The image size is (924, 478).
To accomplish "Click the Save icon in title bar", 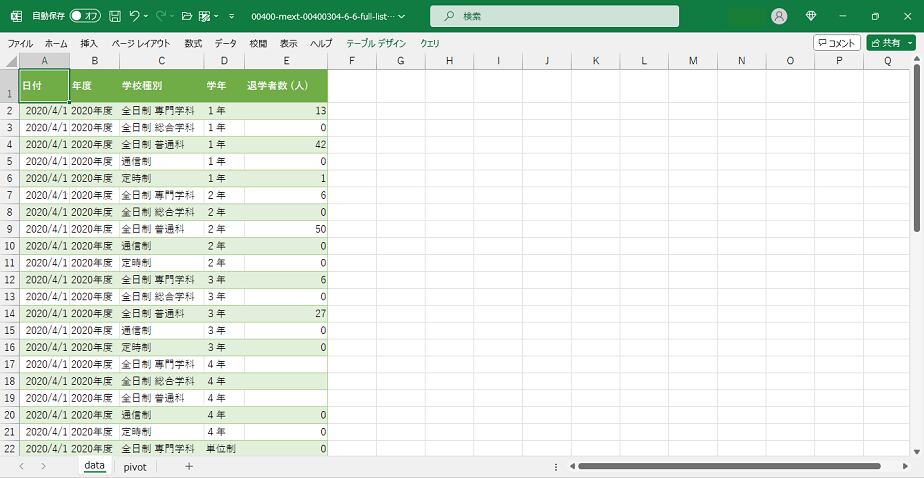I will [x=115, y=16].
